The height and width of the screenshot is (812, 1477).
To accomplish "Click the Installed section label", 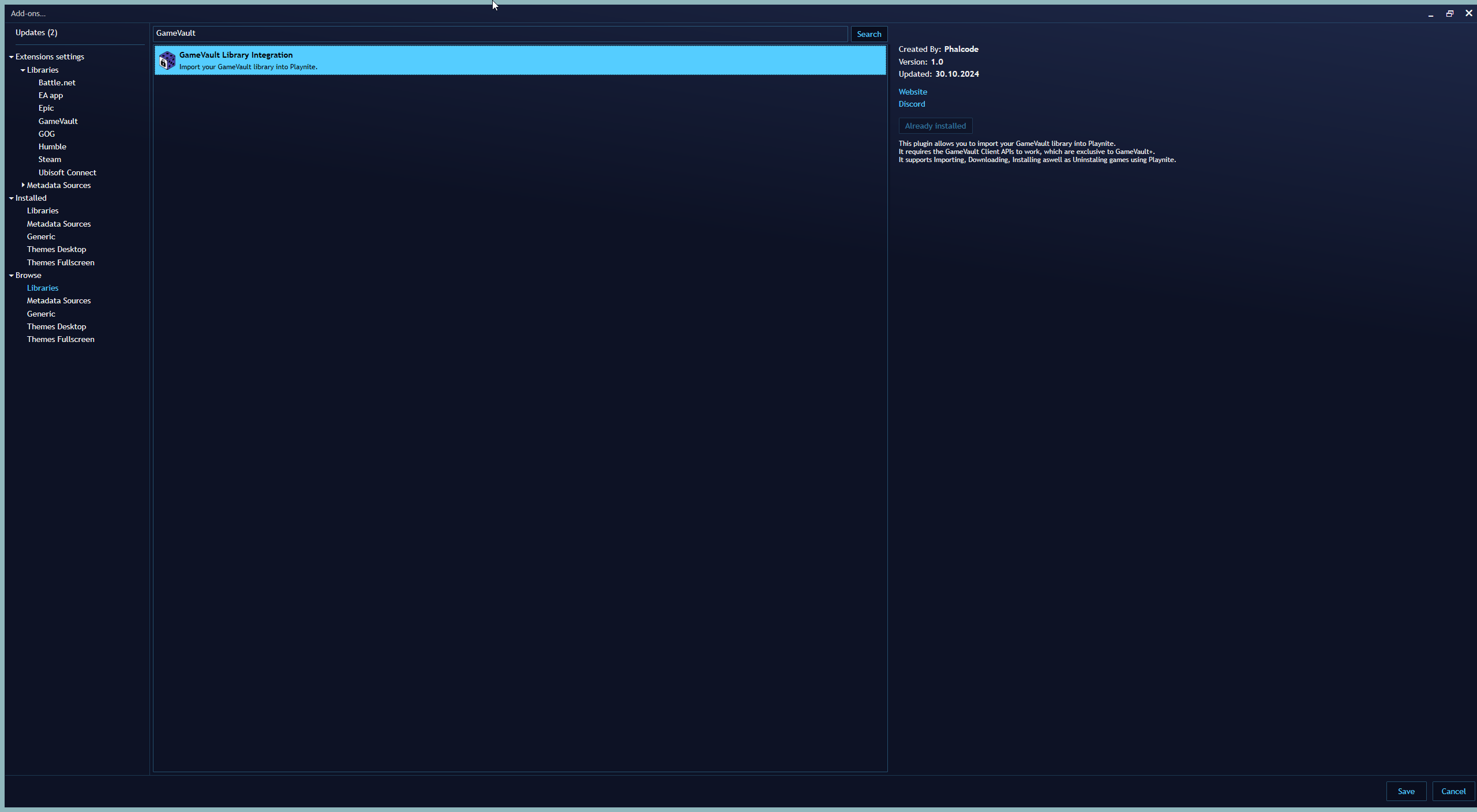I will click(x=31, y=198).
